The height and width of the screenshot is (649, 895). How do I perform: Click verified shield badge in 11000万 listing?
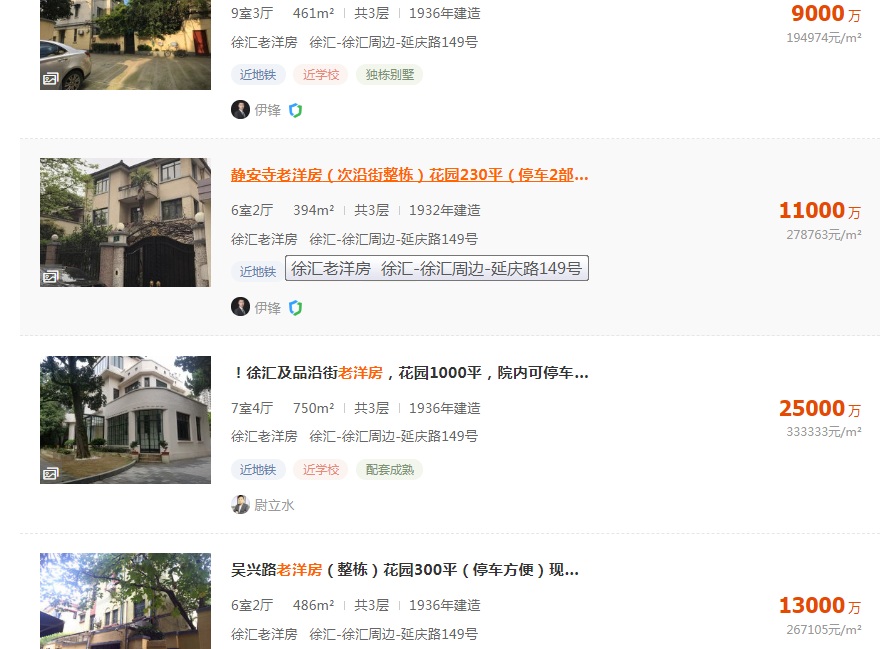click(295, 308)
